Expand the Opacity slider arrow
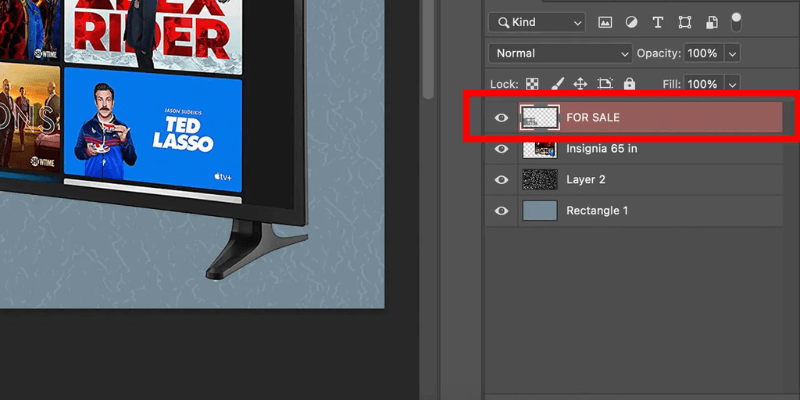Viewport: 800px width, 400px height. point(733,53)
